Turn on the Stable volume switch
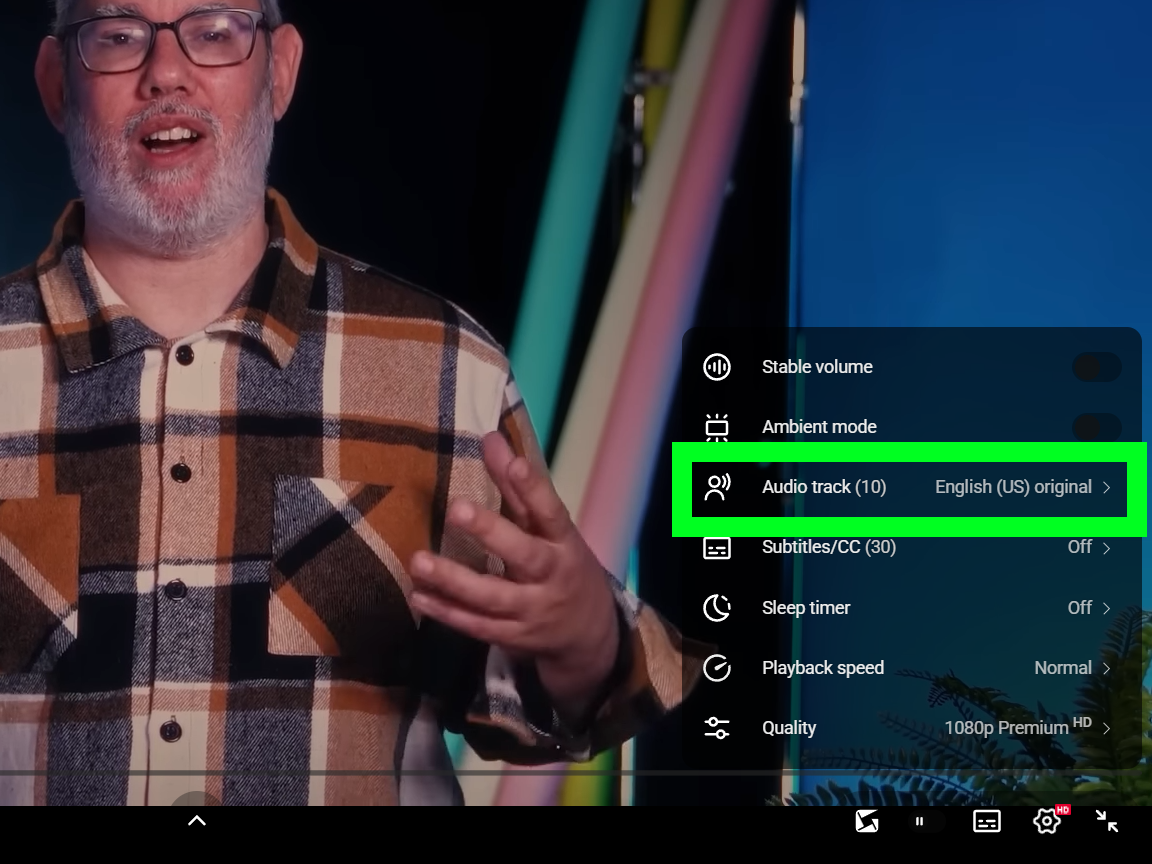 click(1097, 367)
